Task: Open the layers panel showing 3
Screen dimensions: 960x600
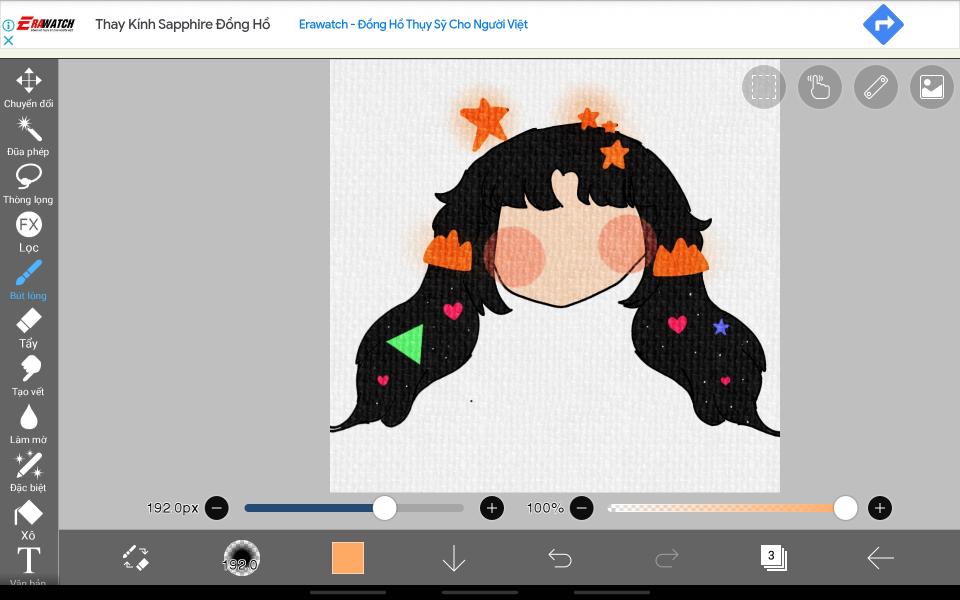Action: coord(773,558)
